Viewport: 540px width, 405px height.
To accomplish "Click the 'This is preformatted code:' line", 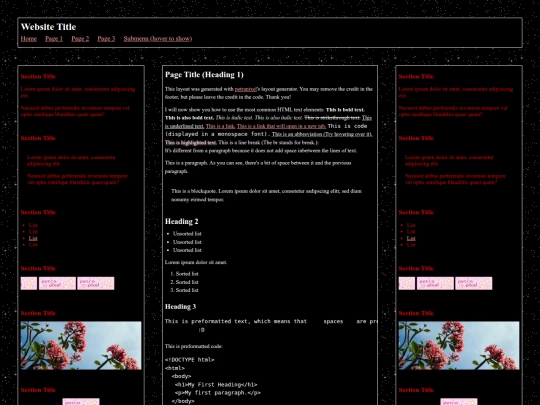I will point(194,346).
